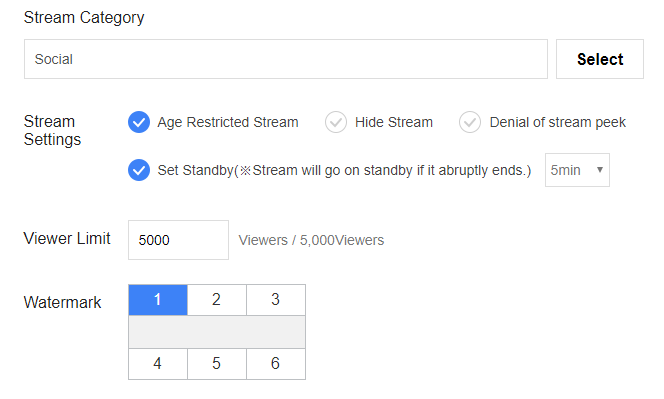The width and height of the screenshot is (664, 399).
Task: Click the Set Standby description text
Action: point(344,170)
